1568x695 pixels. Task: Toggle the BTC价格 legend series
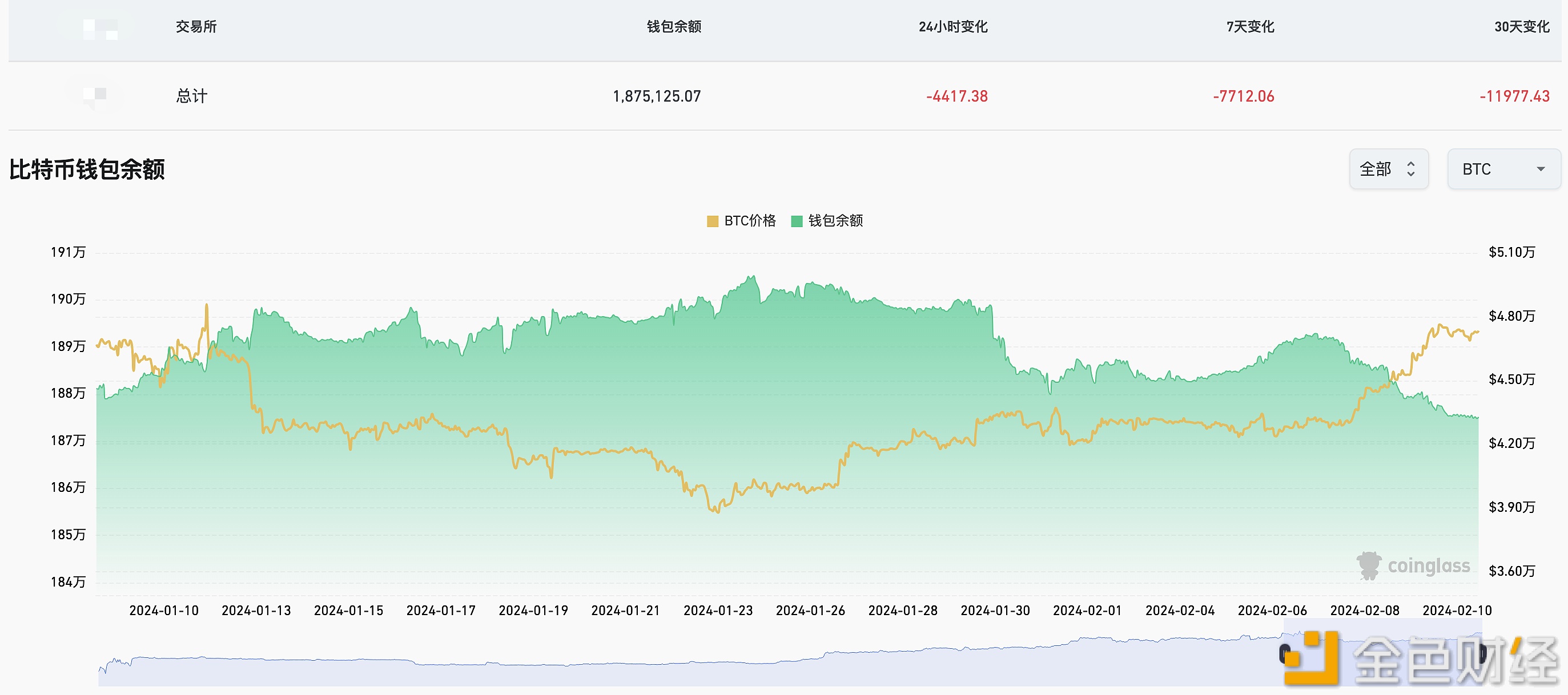(x=741, y=221)
